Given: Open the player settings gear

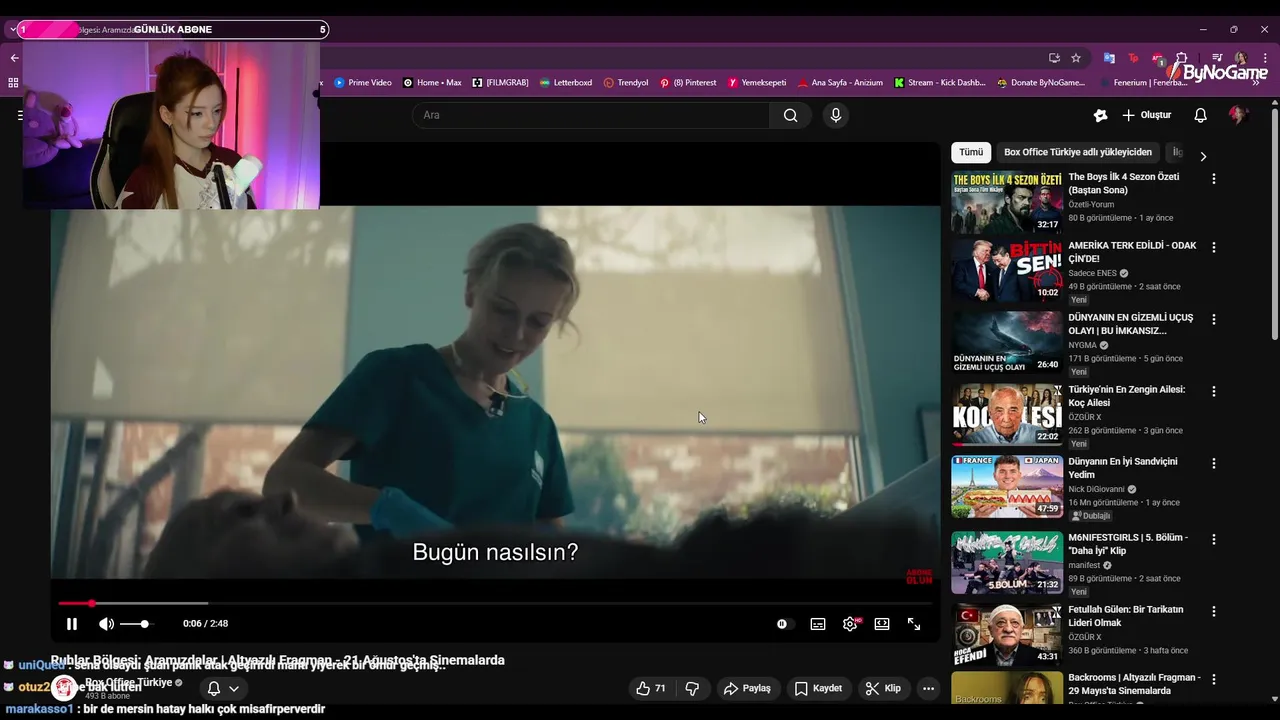Looking at the screenshot, I should (x=850, y=624).
